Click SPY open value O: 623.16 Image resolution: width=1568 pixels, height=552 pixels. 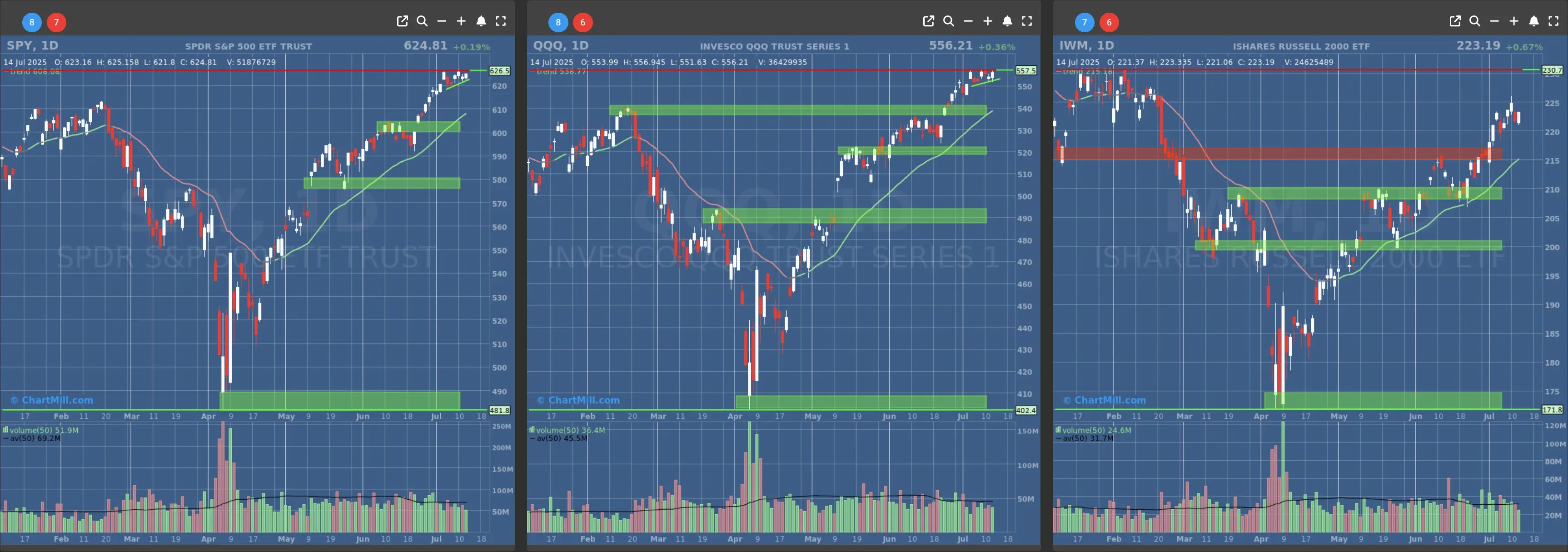coord(73,62)
